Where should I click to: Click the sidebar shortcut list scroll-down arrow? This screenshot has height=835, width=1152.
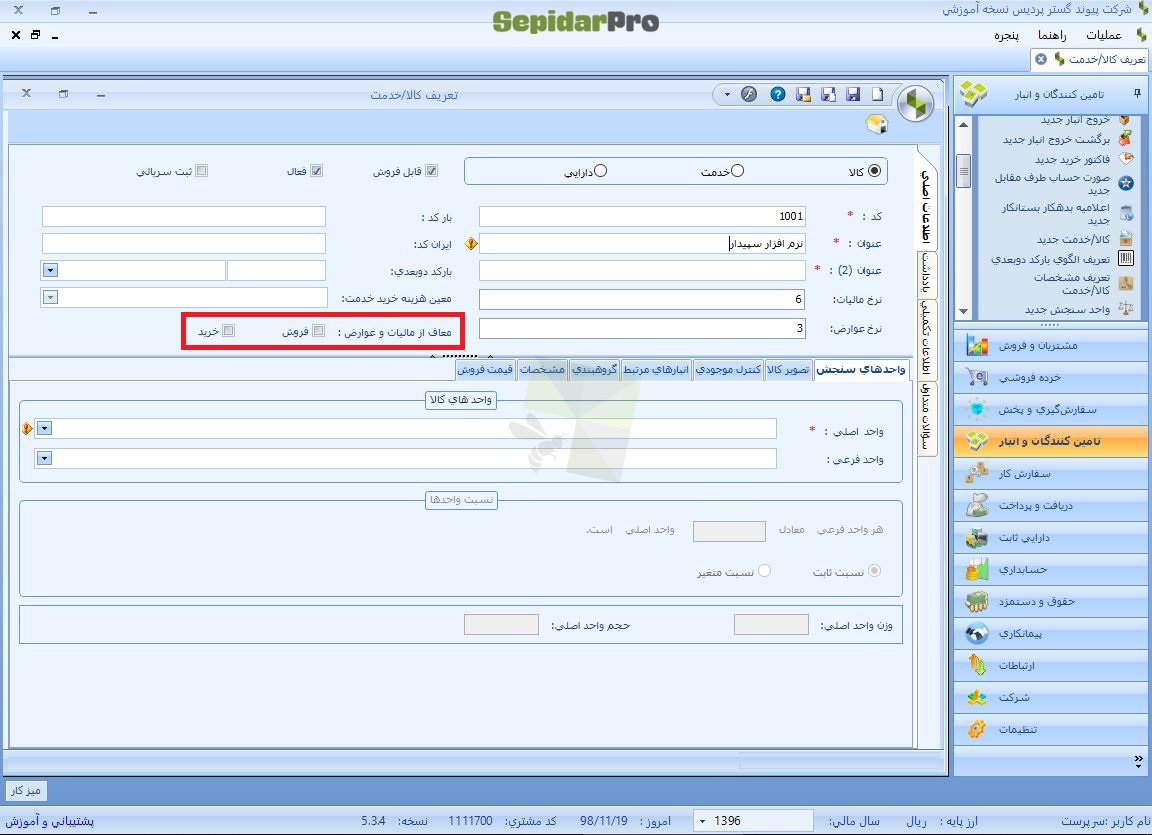[x=963, y=311]
